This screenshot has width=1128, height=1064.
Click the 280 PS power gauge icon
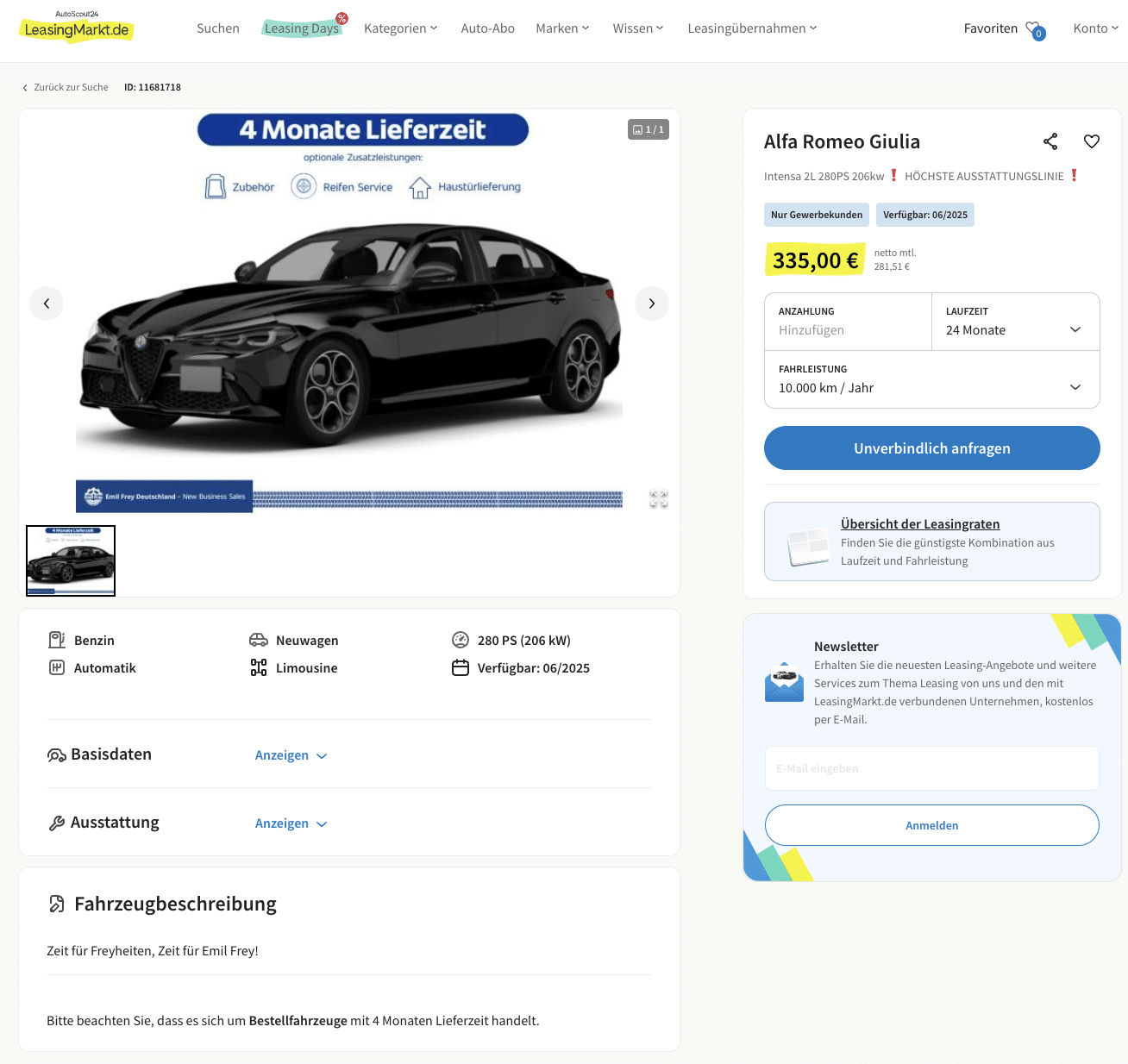[x=461, y=640]
